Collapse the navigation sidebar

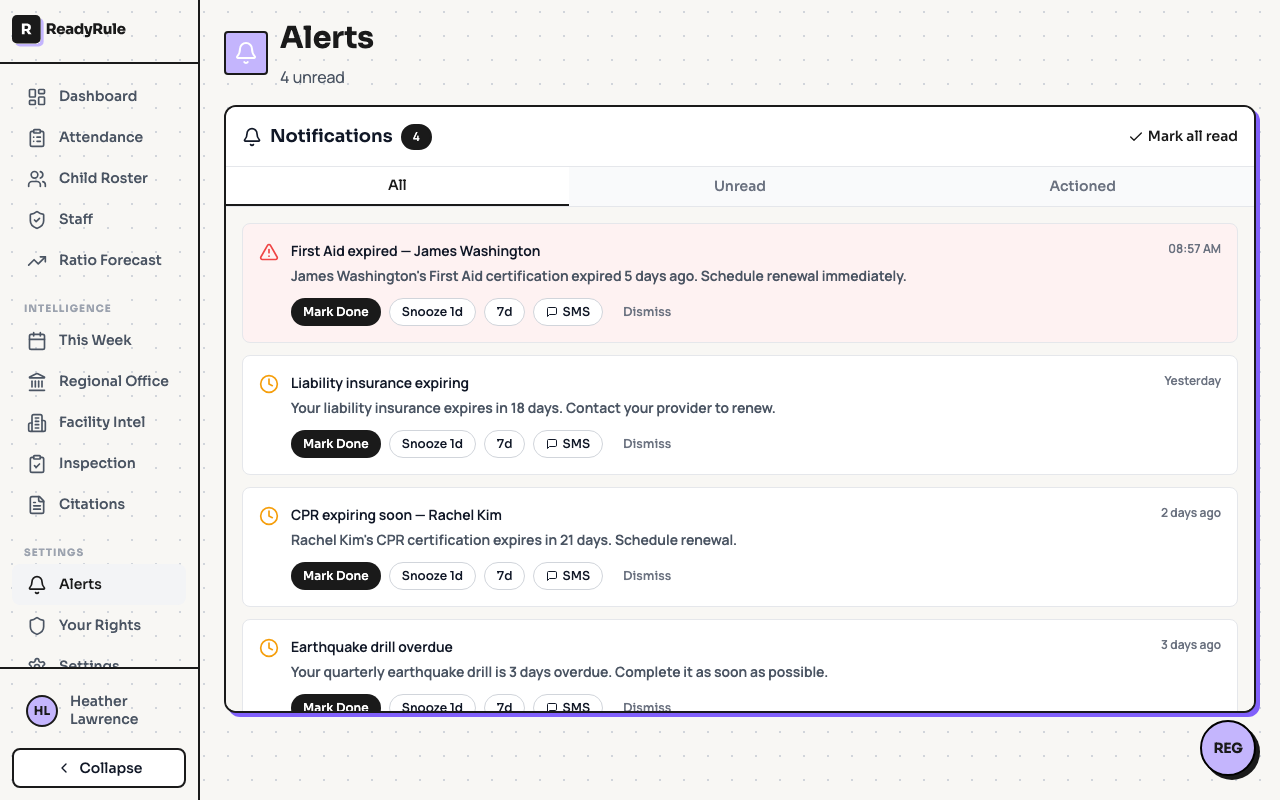point(98,767)
